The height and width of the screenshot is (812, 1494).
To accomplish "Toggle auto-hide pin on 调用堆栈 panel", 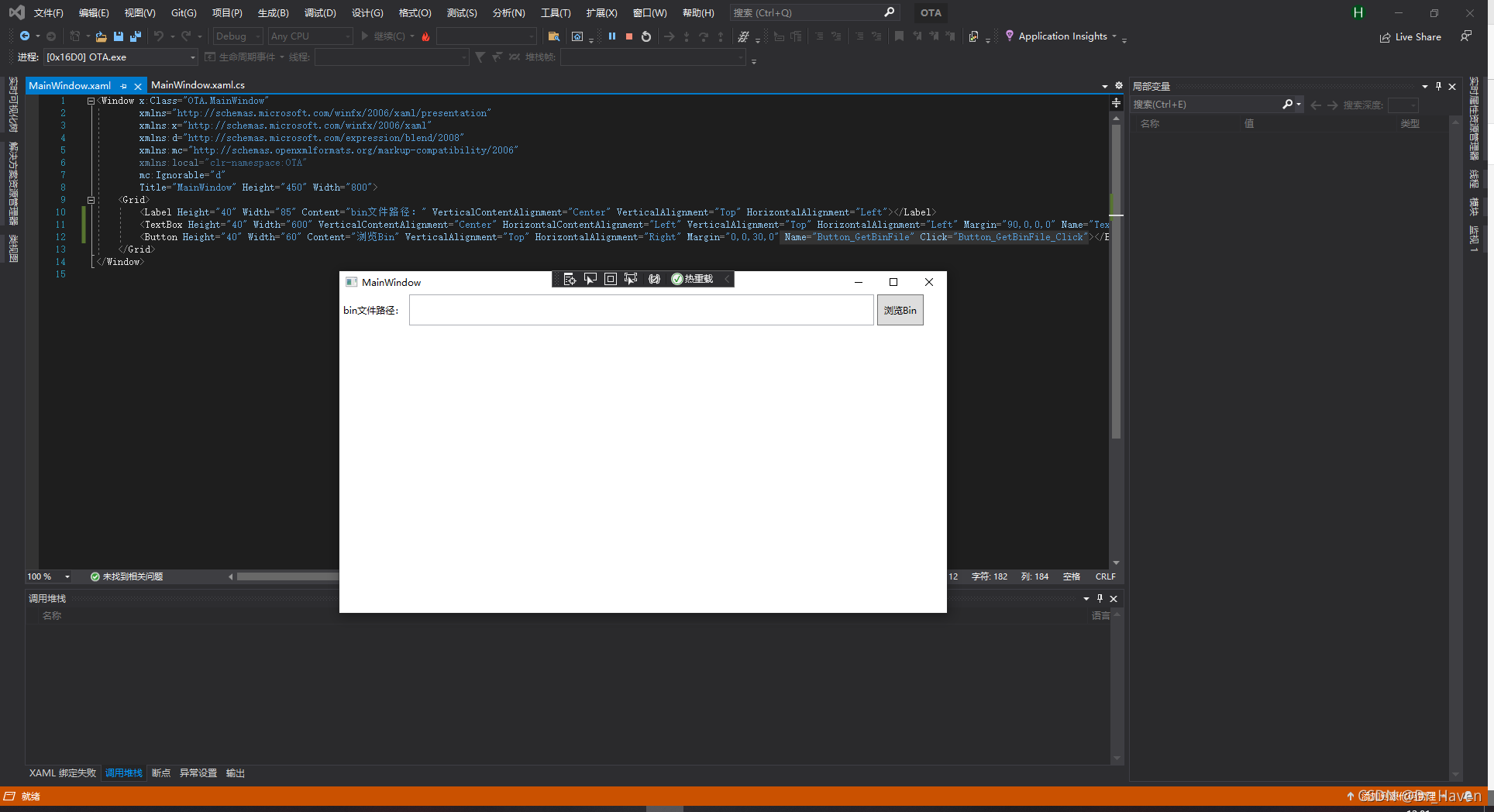I will click(1100, 599).
